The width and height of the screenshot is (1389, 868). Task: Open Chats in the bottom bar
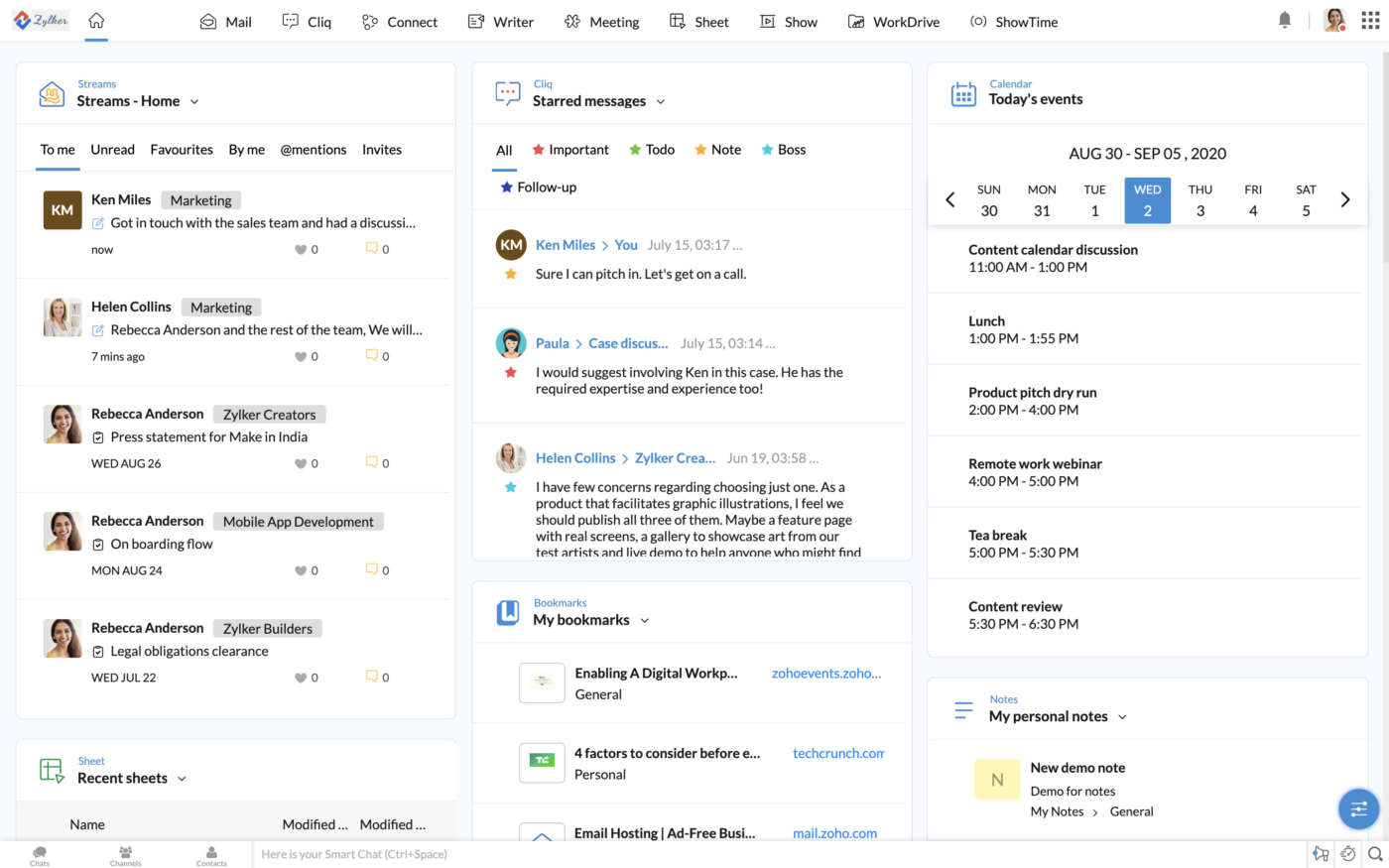(x=40, y=855)
